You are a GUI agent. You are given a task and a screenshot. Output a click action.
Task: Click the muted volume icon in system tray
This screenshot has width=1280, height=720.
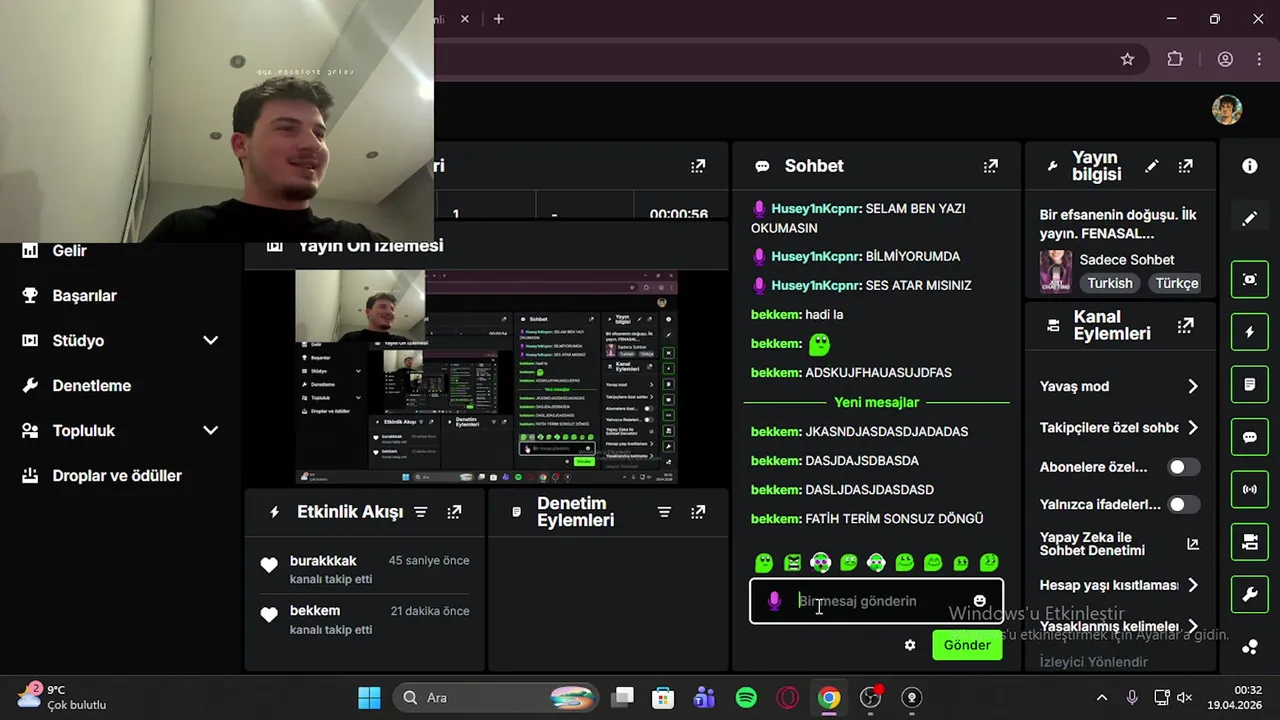pyautogui.click(x=1185, y=698)
